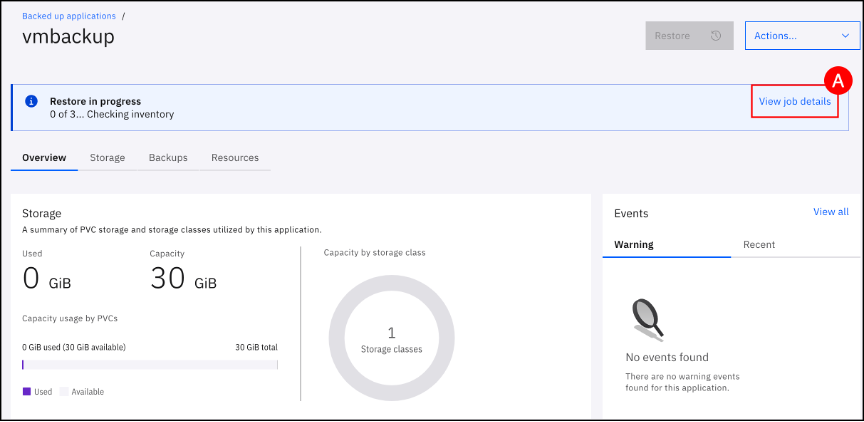Click the purple Used legend swatch
The image size is (864, 422).
(27, 392)
